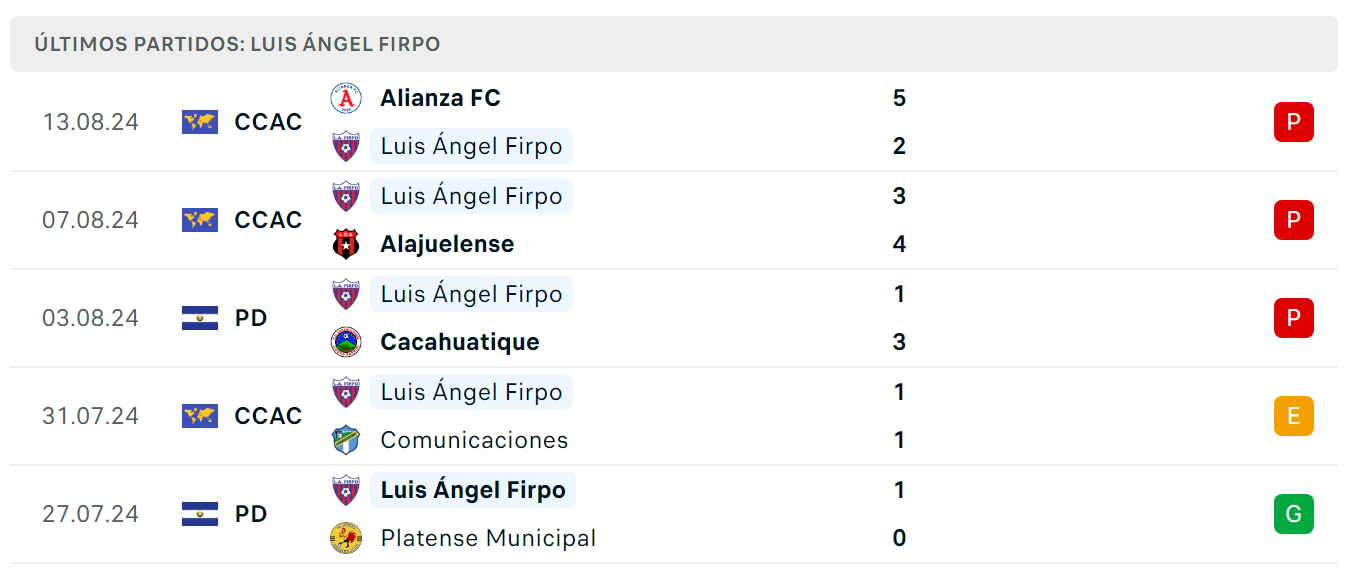Open the Platense Municipal team link

pyautogui.click(x=488, y=538)
